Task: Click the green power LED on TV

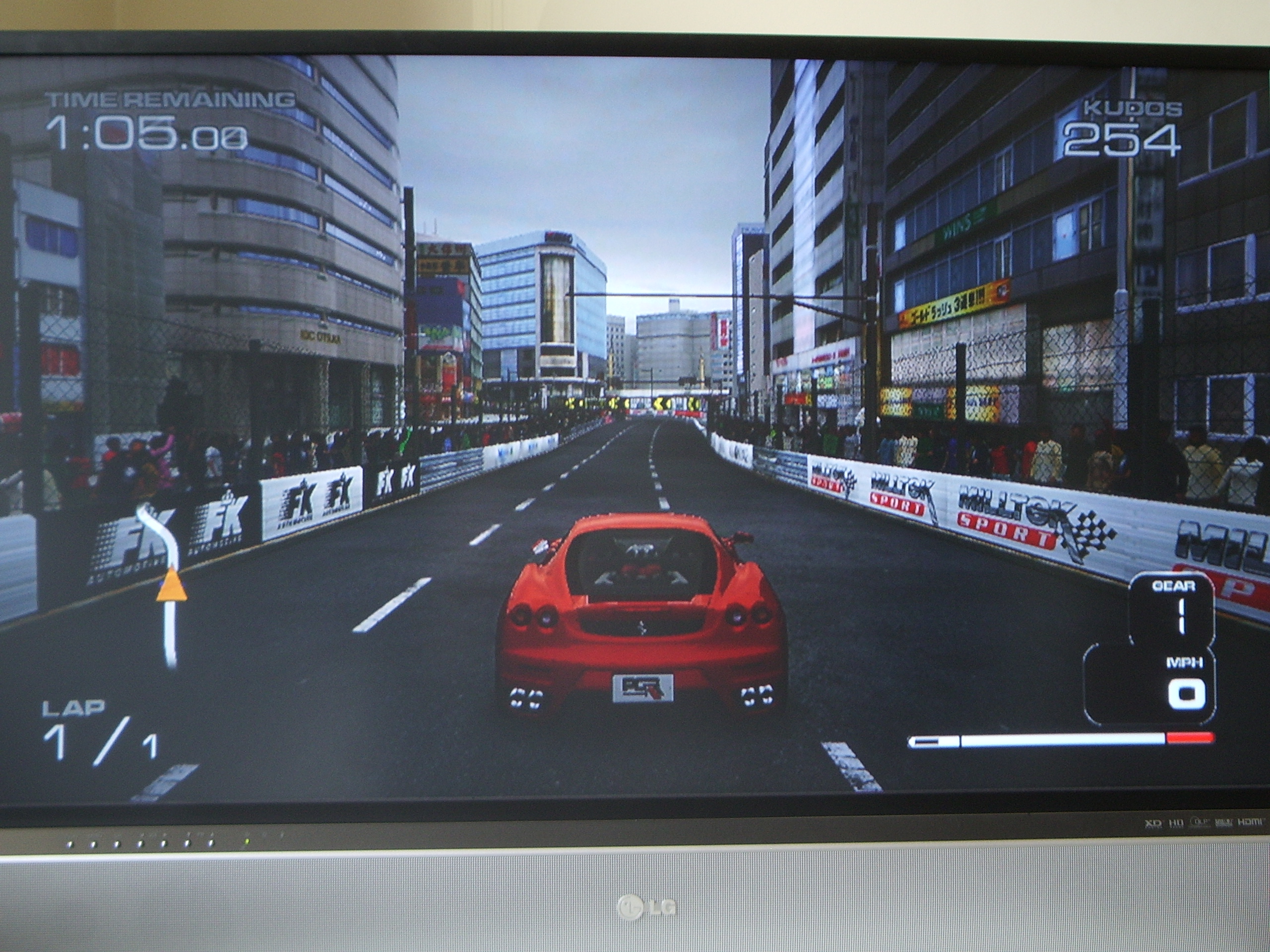Action: point(247,842)
